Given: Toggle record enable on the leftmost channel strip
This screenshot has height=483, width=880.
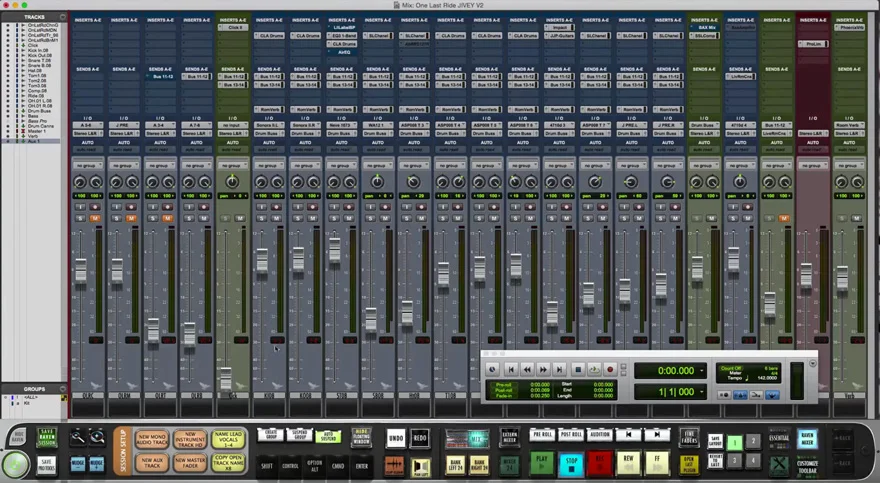Looking at the screenshot, I should point(94,207).
